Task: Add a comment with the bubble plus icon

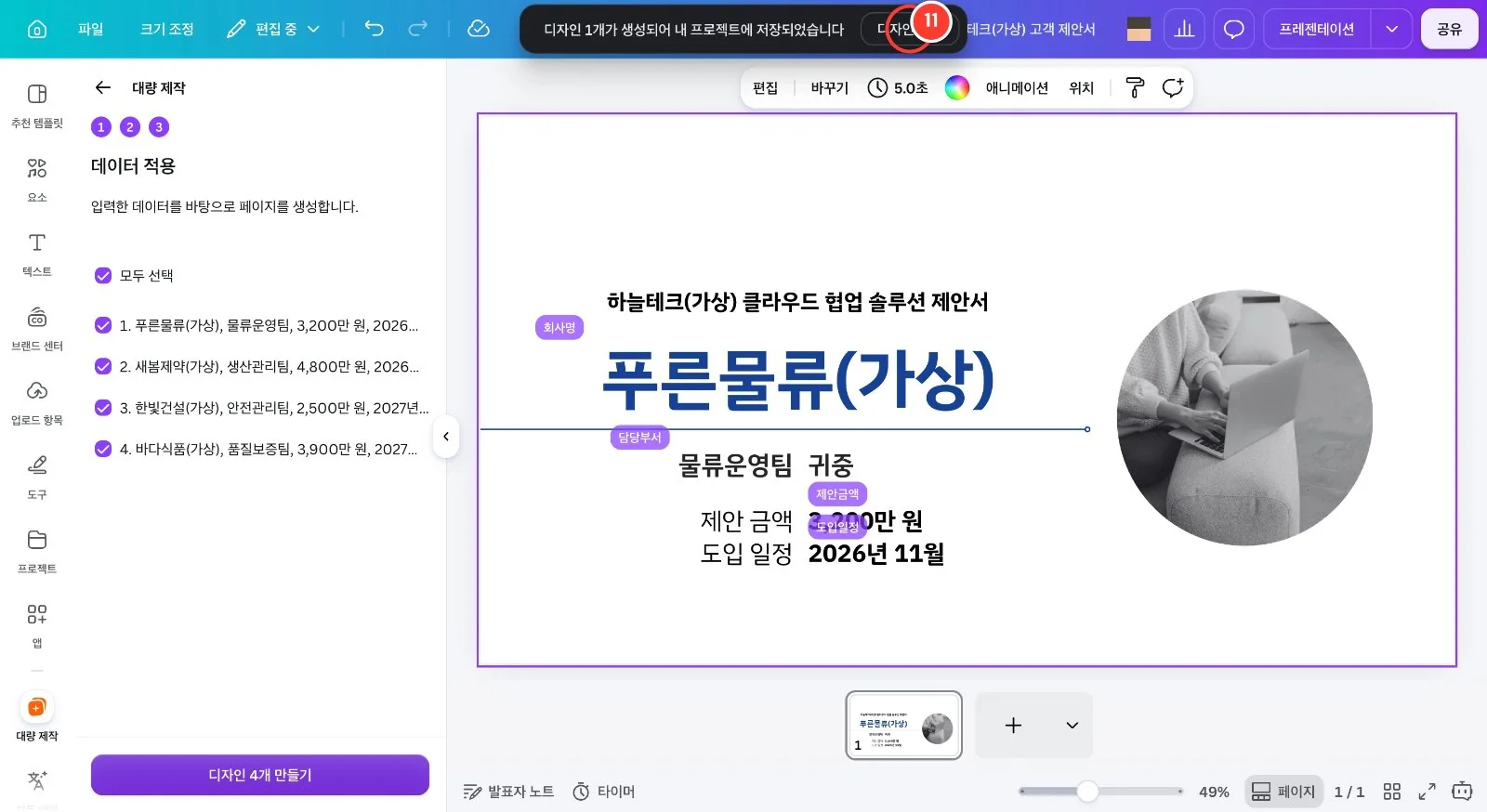Action: coord(1173,87)
